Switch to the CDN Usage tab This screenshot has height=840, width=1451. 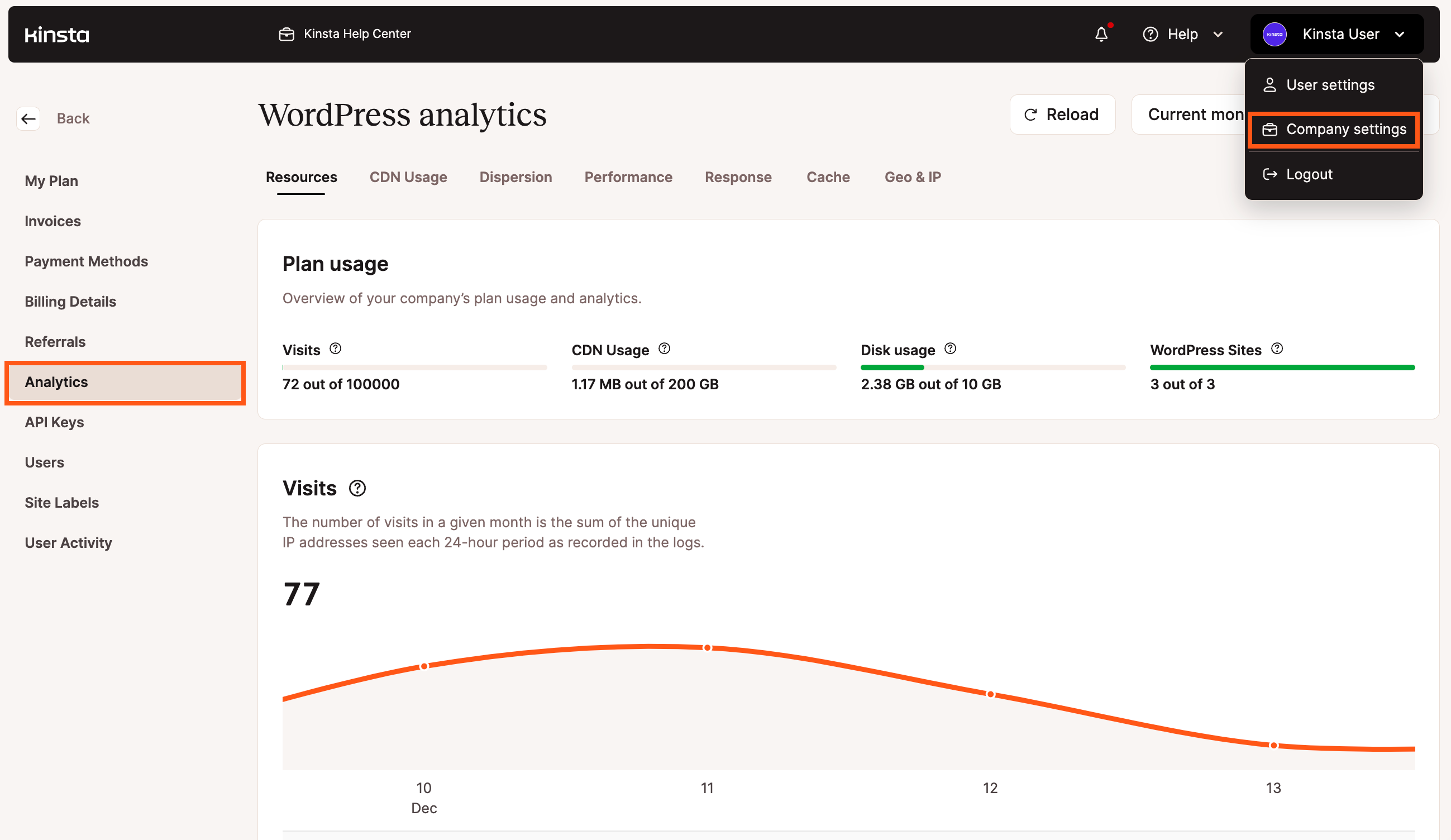tap(408, 177)
